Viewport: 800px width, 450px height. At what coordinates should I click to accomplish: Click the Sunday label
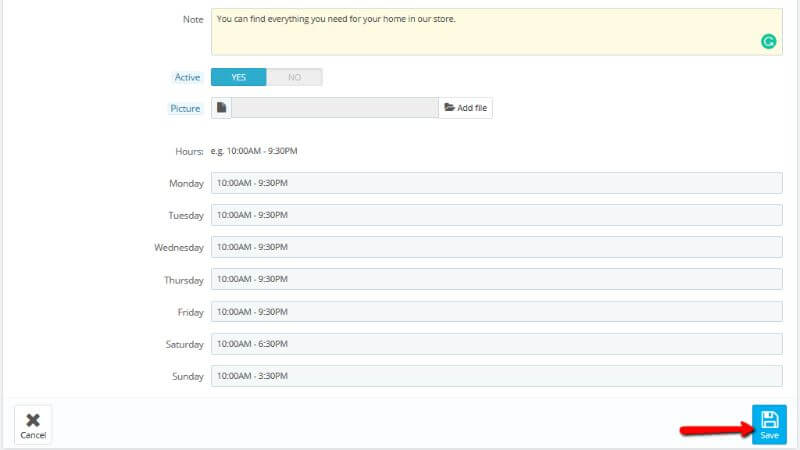tap(187, 377)
